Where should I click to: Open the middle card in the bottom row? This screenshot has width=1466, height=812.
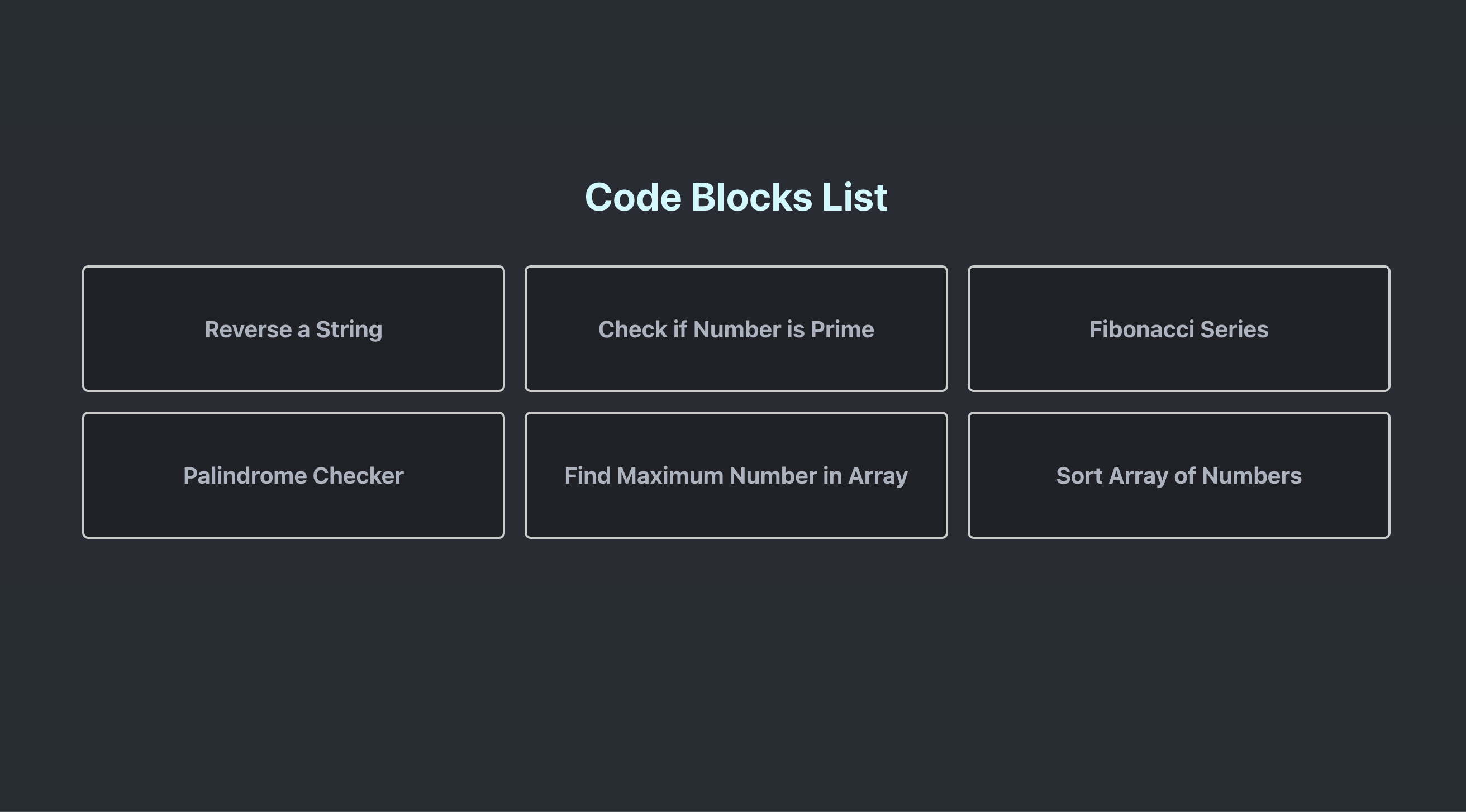pos(736,476)
